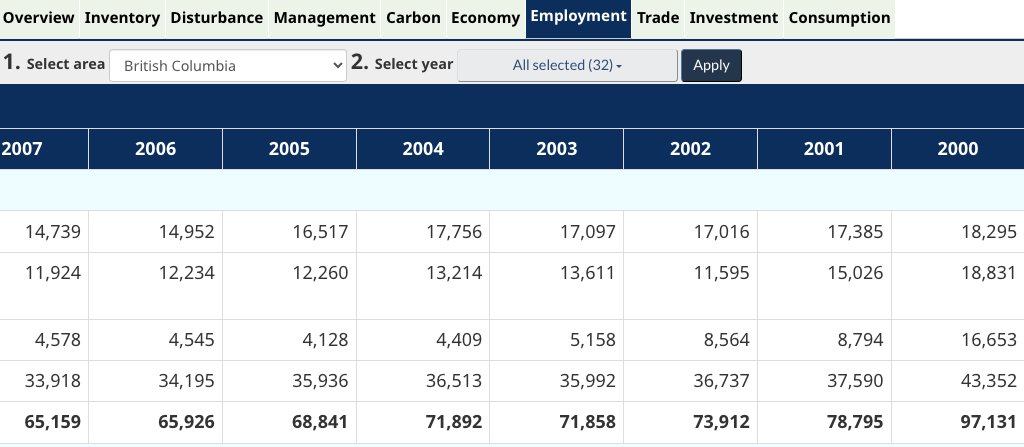Click the 36,737 table cell
This screenshot has height=447, width=1024.
690,381
